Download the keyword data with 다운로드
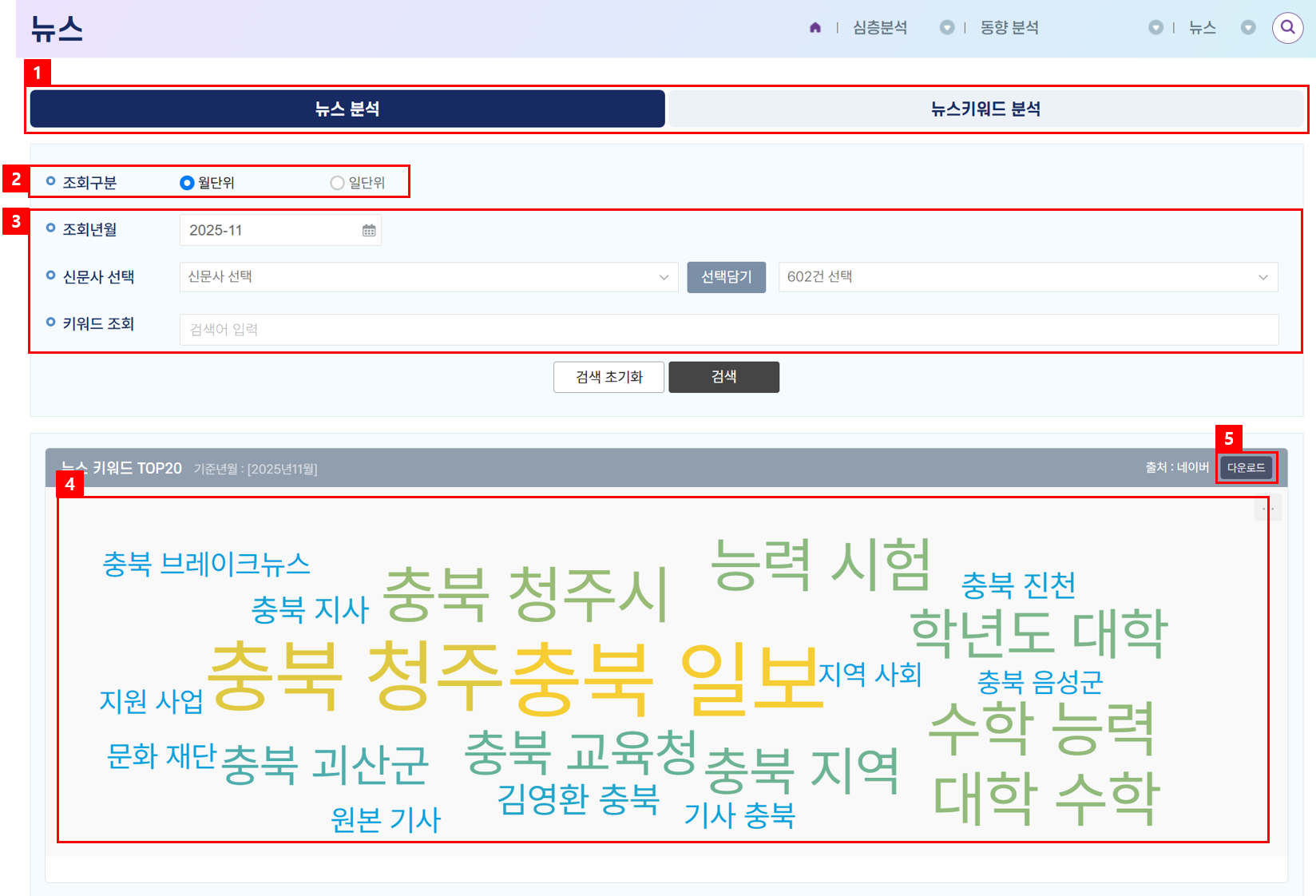Image resolution: width=1316 pixels, height=896 pixels. 1246,468
